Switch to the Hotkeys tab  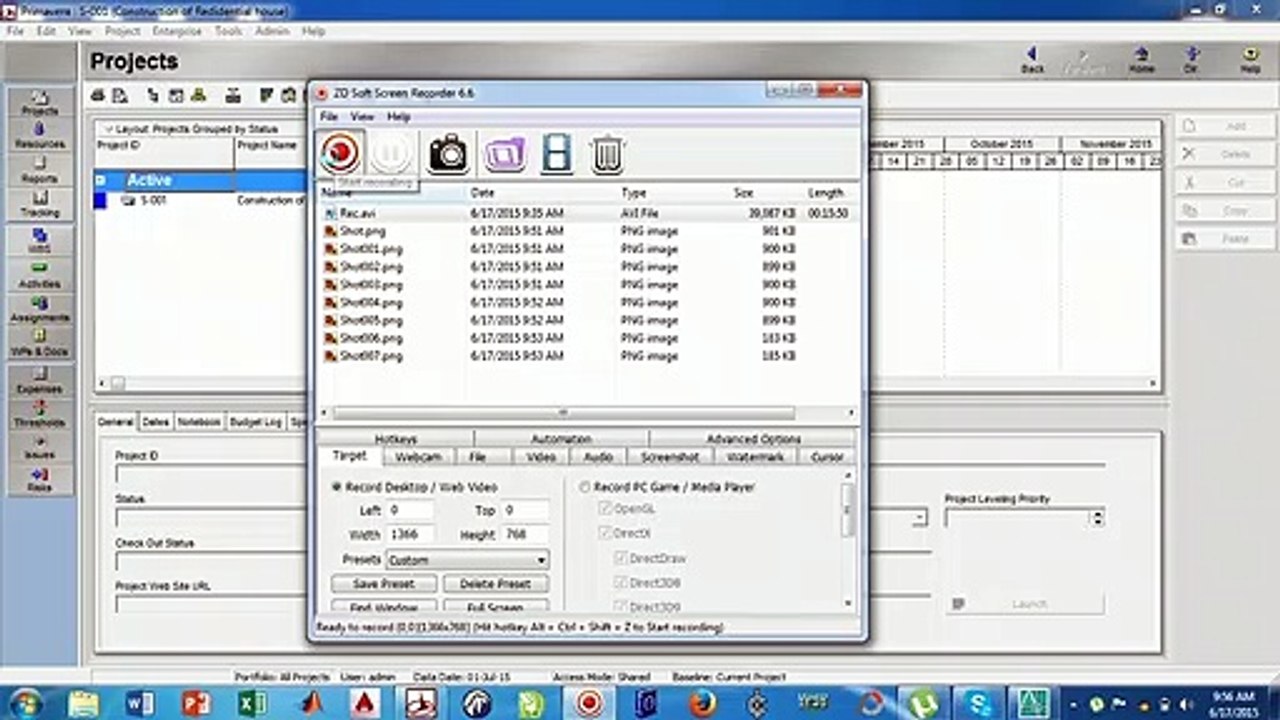click(x=396, y=439)
